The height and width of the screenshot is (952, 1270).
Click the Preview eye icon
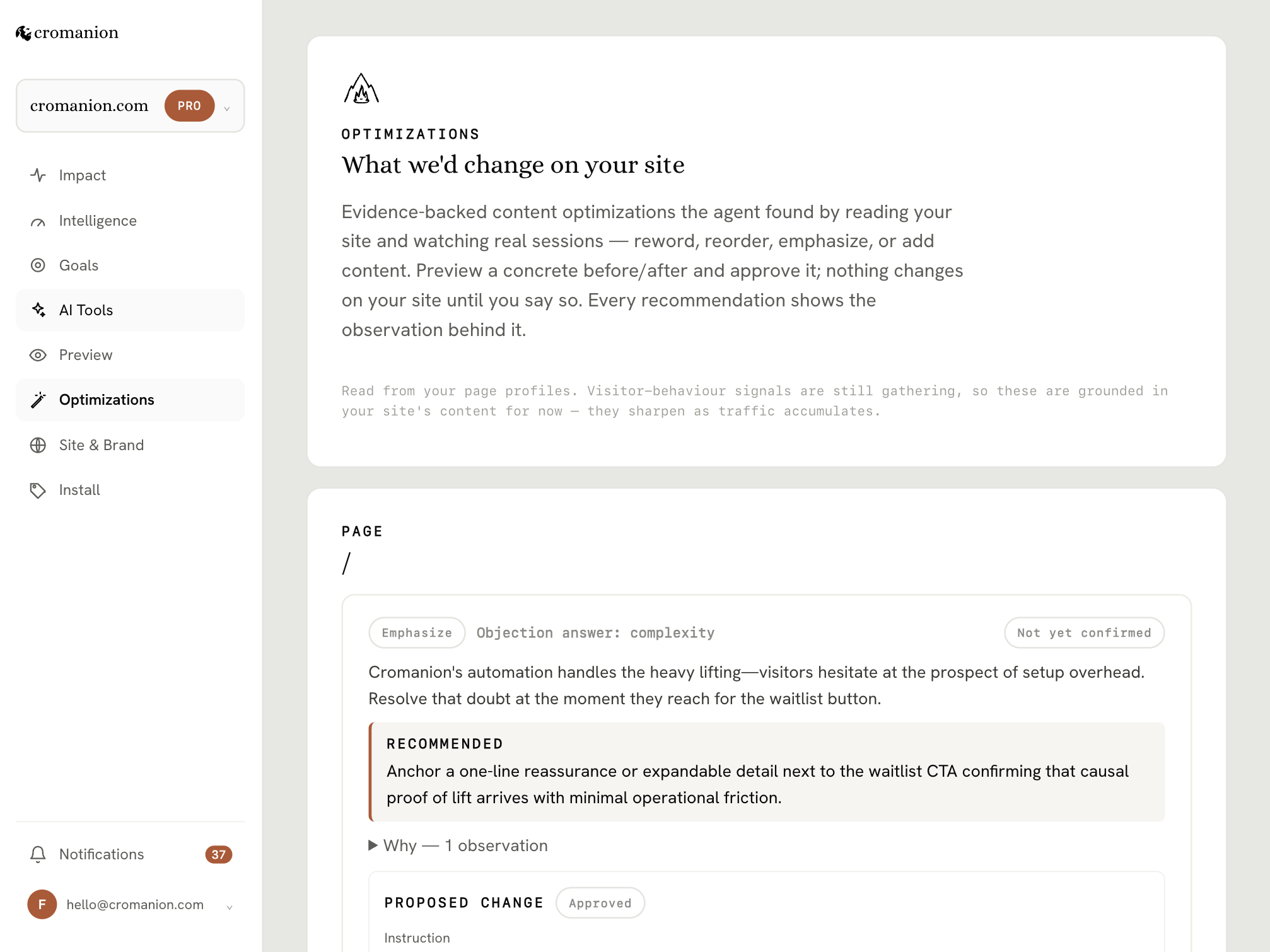click(x=38, y=355)
